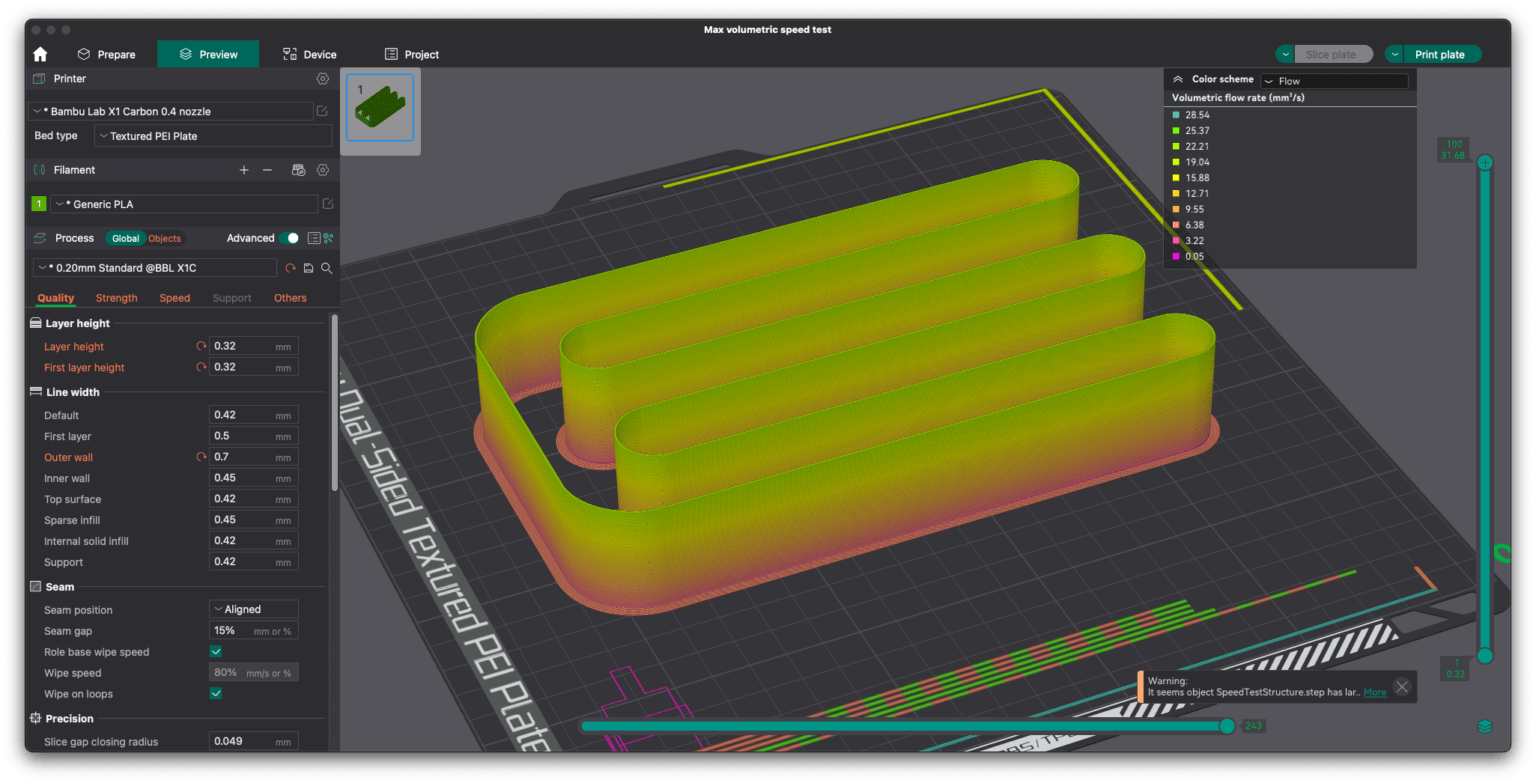Open the Seam position Aligned dropdown

(x=253, y=609)
